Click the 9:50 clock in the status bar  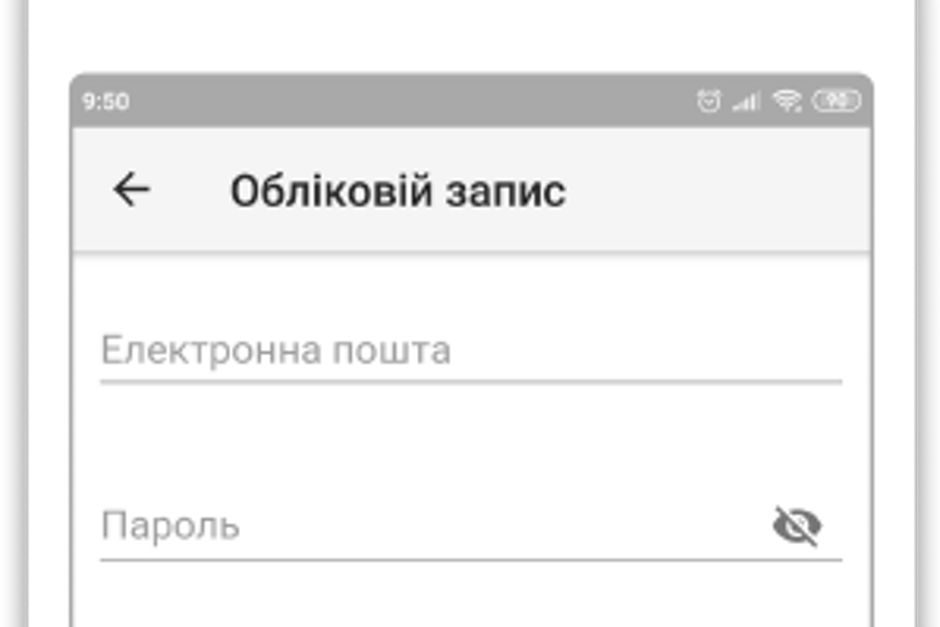tap(105, 102)
